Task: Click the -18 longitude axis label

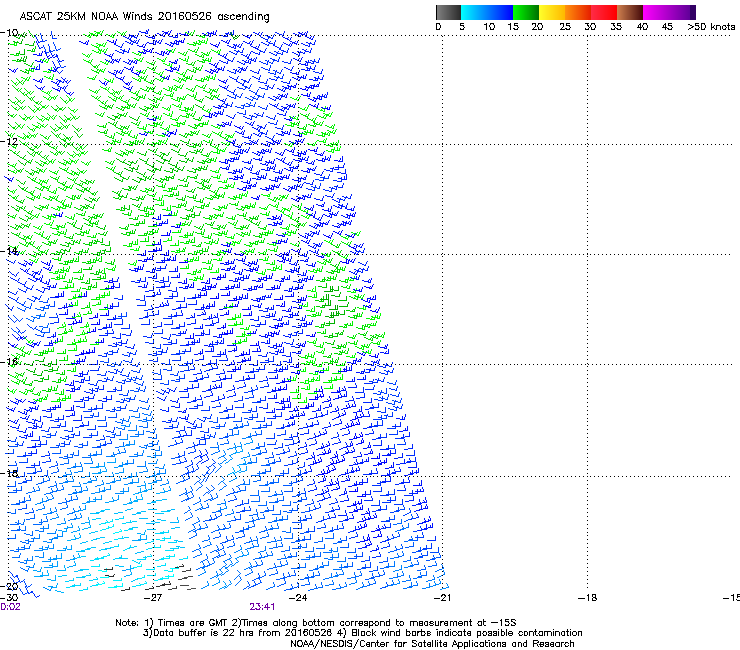Action: pos(587,598)
